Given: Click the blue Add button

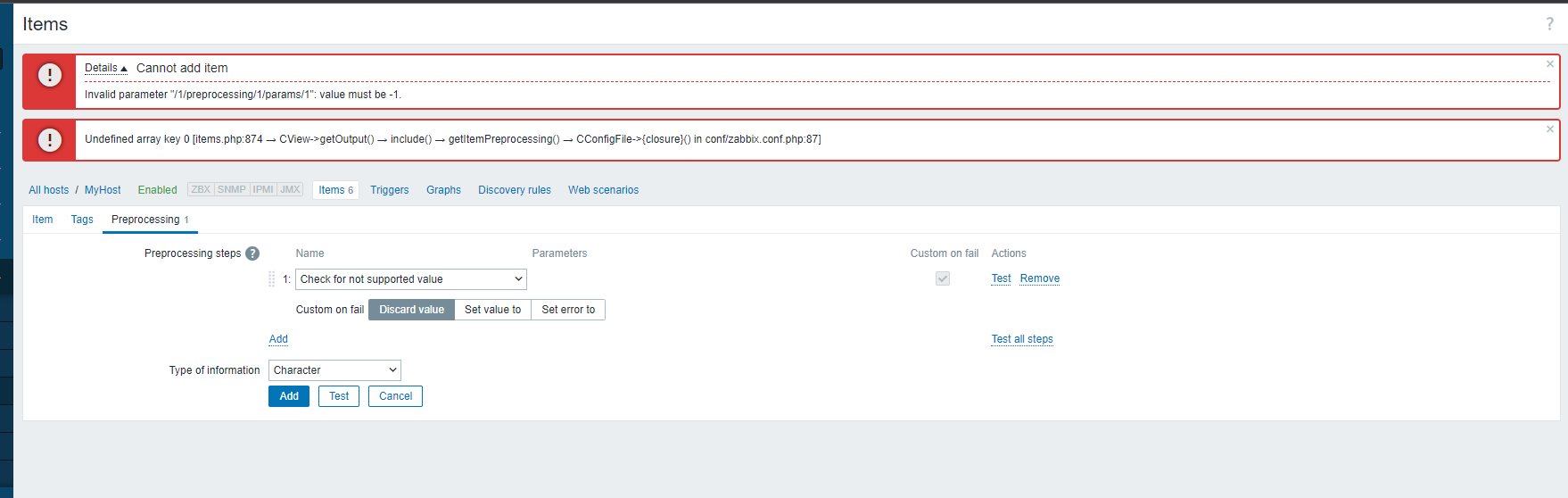Looking at the screenshot, I should 289,396.
